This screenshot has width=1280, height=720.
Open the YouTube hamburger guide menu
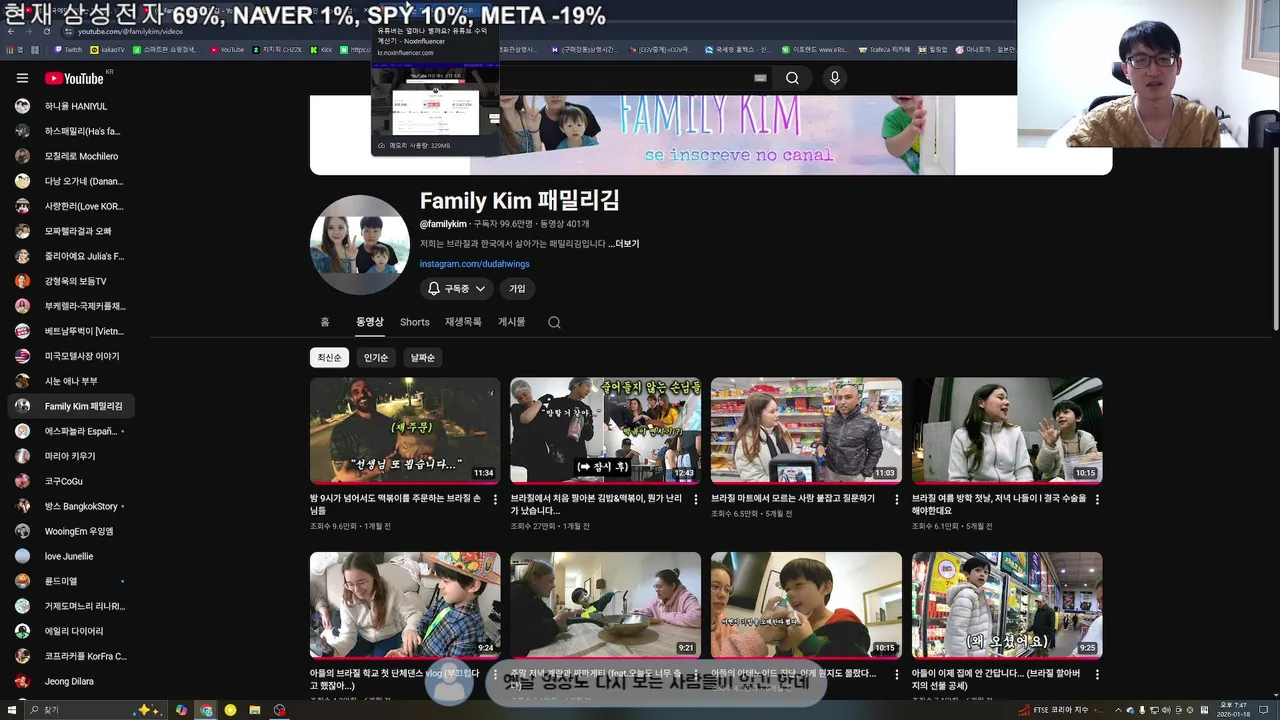coord(22,78)
